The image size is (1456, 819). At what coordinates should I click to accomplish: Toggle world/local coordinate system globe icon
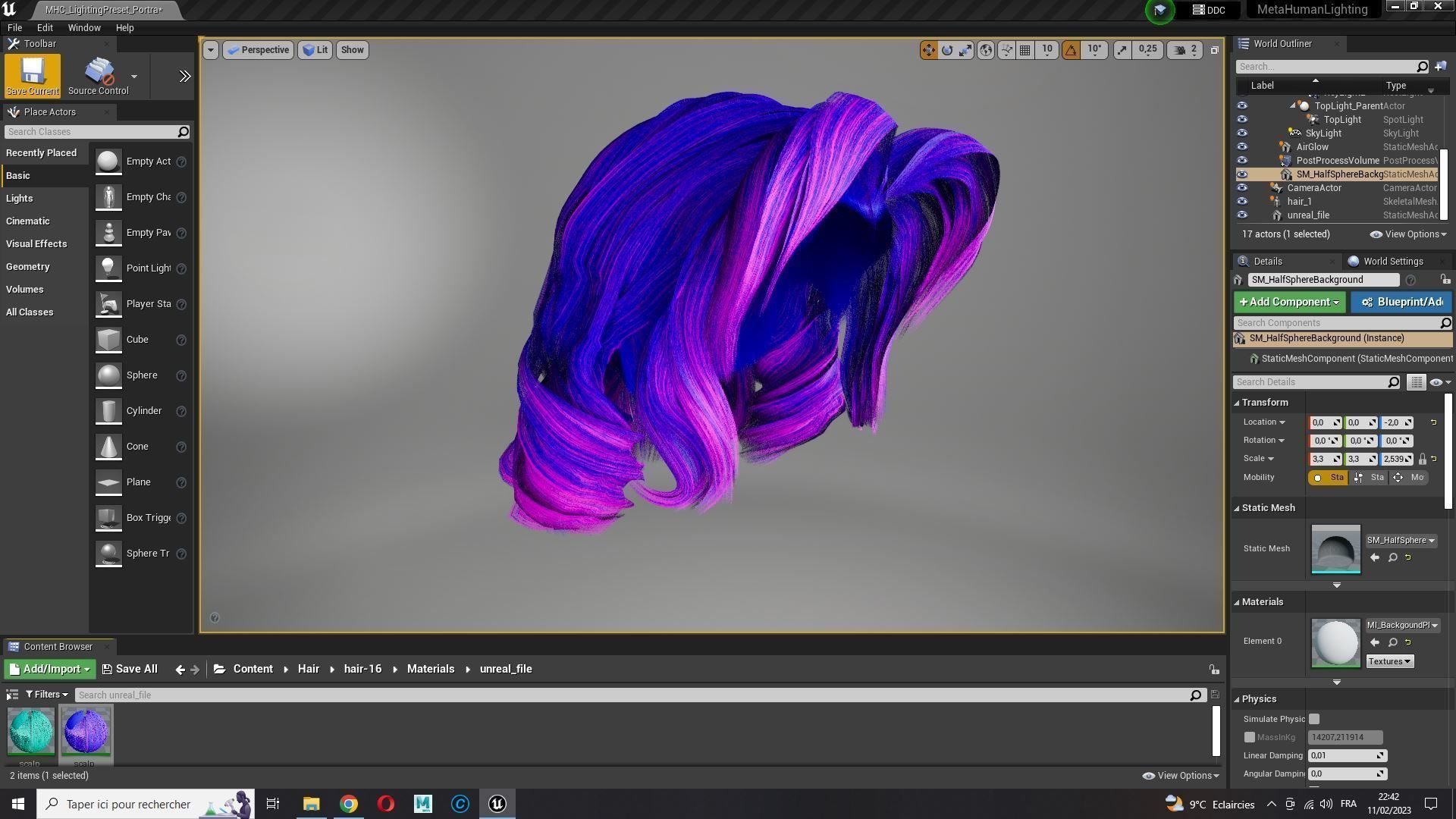986,50
